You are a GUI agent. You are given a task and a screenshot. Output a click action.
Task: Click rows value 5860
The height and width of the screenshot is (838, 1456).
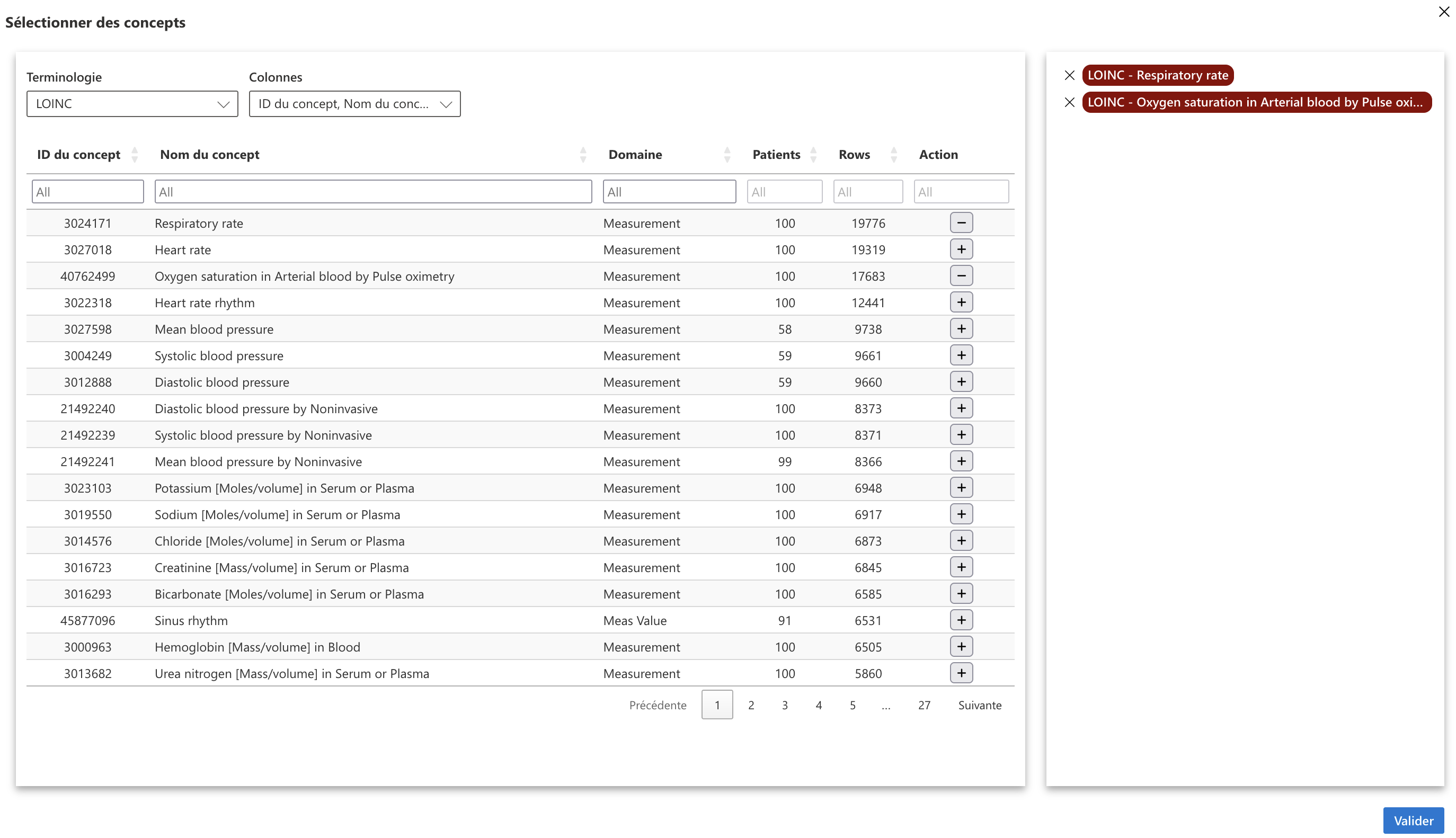(868, 673)
